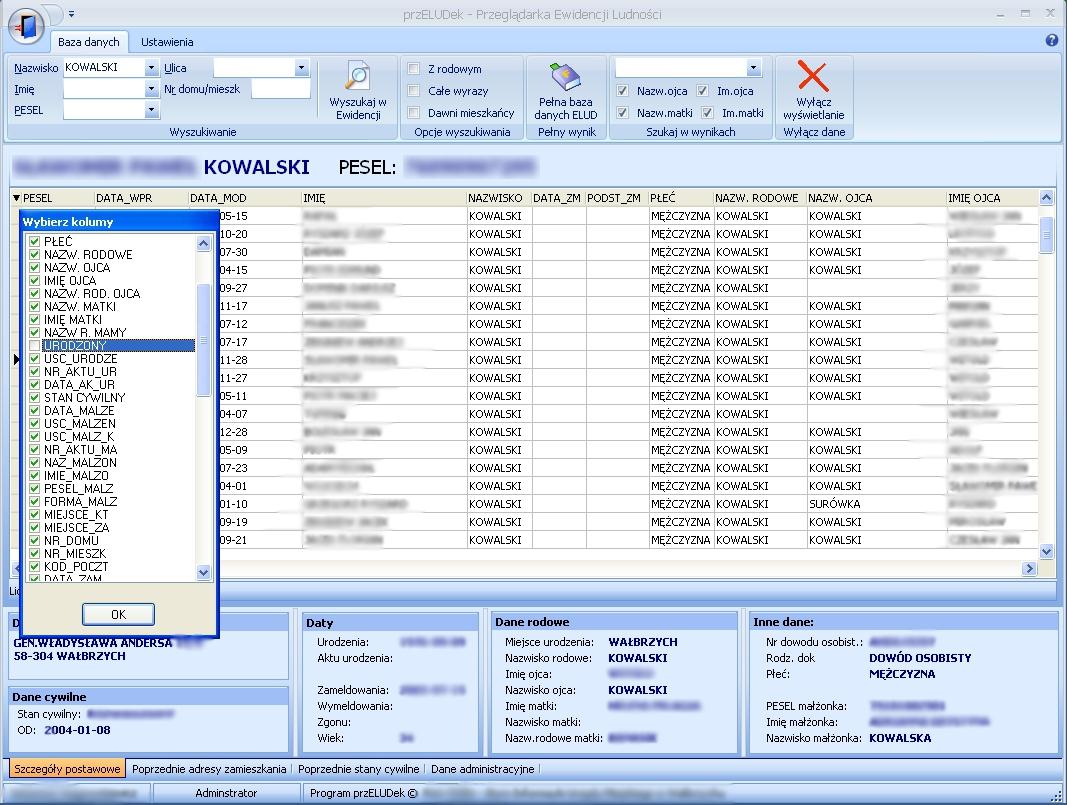Switch to the Baza danych tab

(88, 42)
